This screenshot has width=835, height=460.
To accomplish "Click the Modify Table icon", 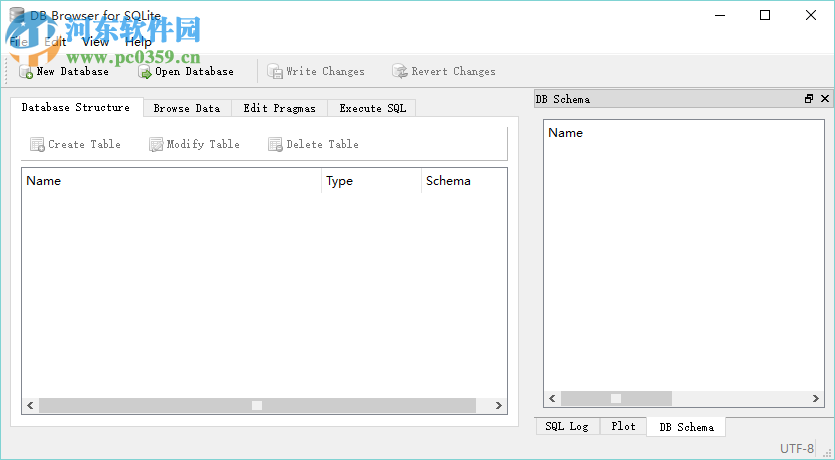I will [156, 144].
